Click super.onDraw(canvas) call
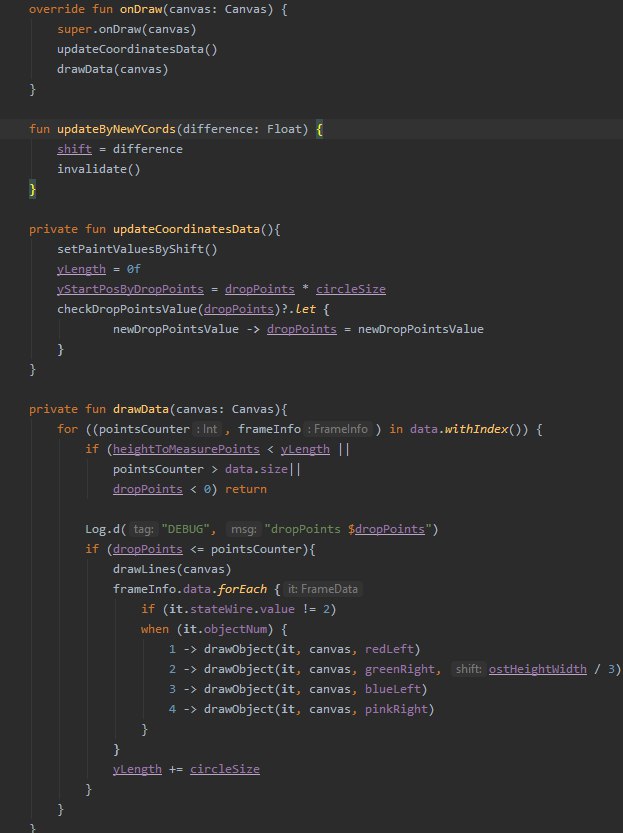The image size is (623, 833). pos(126,29)
